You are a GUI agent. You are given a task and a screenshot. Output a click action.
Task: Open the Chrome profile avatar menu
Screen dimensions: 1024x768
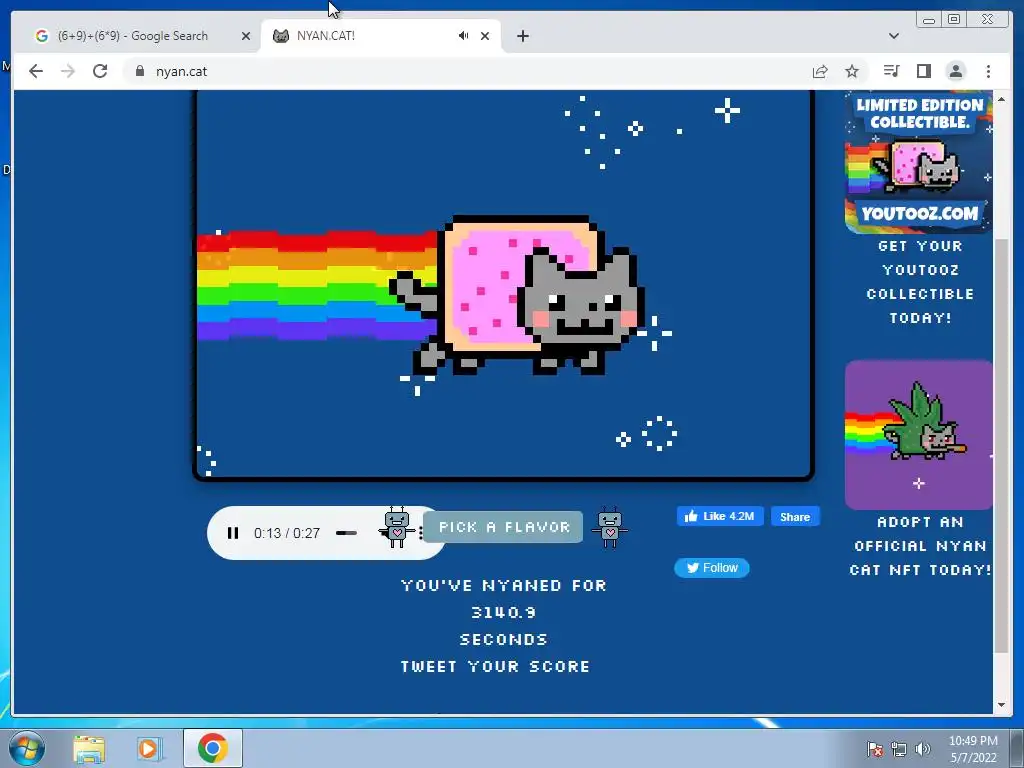(x=955, y=71)
